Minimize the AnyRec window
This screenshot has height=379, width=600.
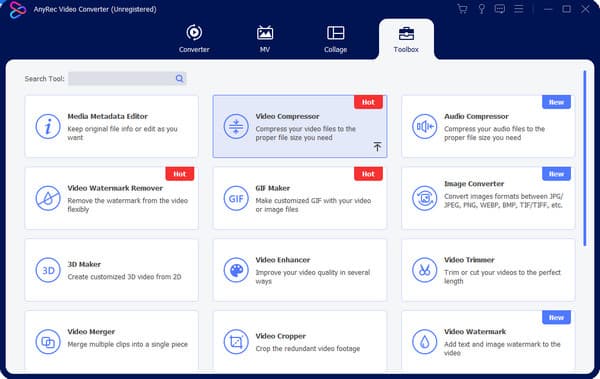tap(548, 9)
